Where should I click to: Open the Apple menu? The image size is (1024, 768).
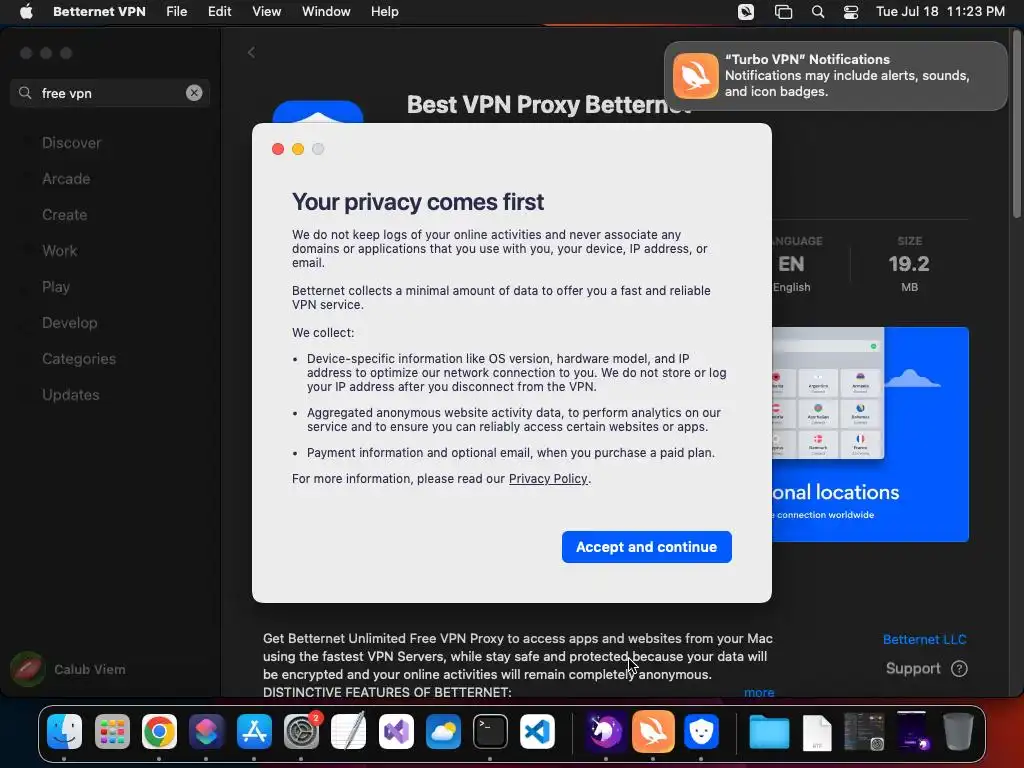tap(26, 12)
